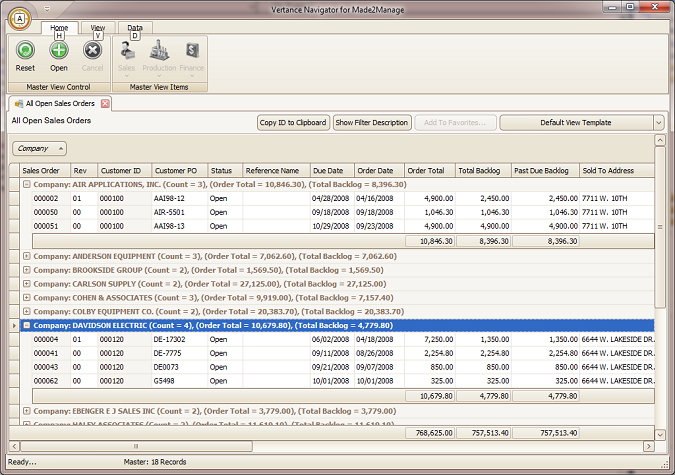Click Copy ID to Clipboard button
Screen dimensions: 675x475
(293, 123)
